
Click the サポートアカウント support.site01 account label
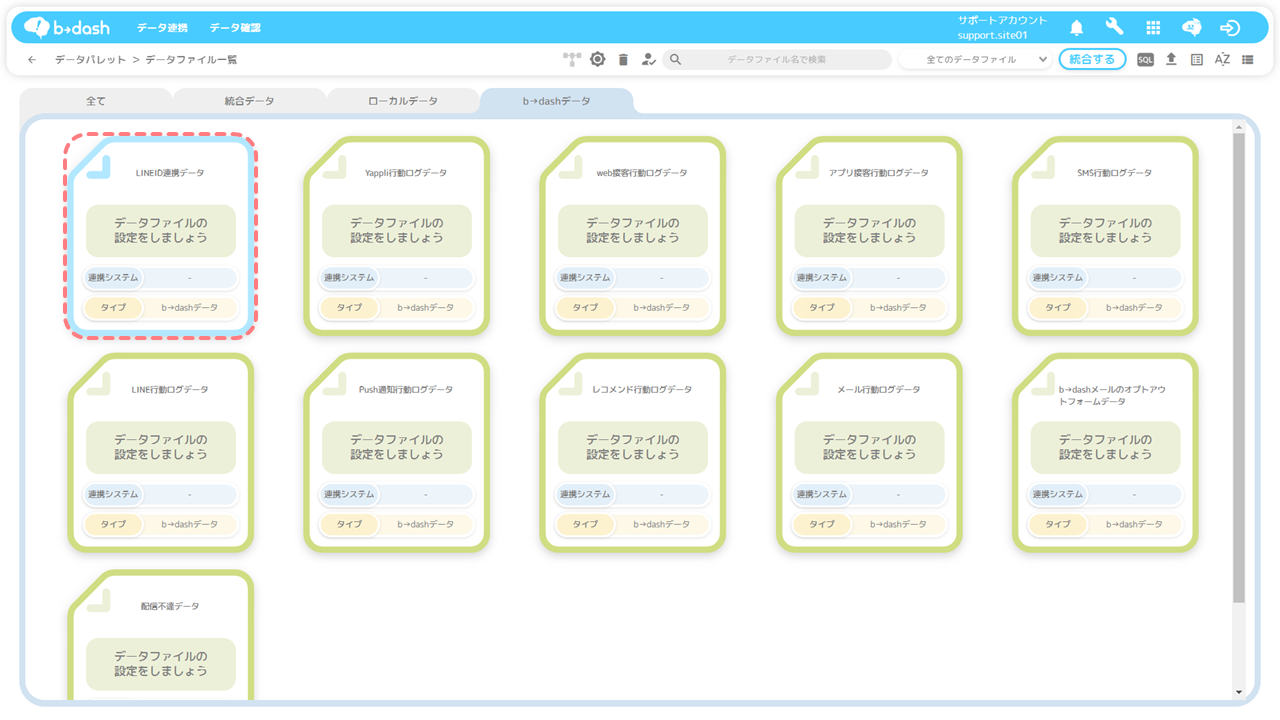click(1002, 28)
